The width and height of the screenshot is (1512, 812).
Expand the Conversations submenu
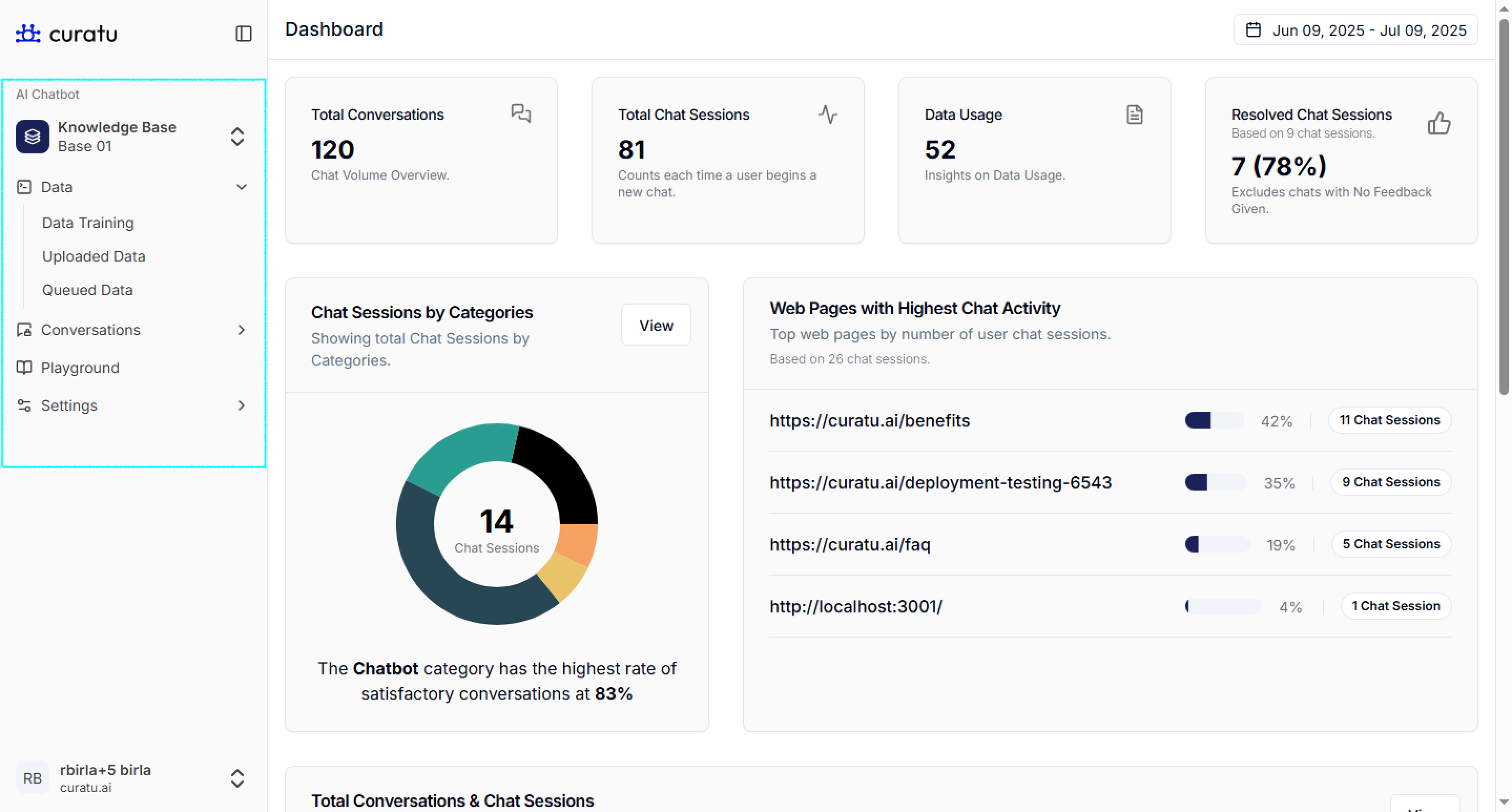click(241, 330)
